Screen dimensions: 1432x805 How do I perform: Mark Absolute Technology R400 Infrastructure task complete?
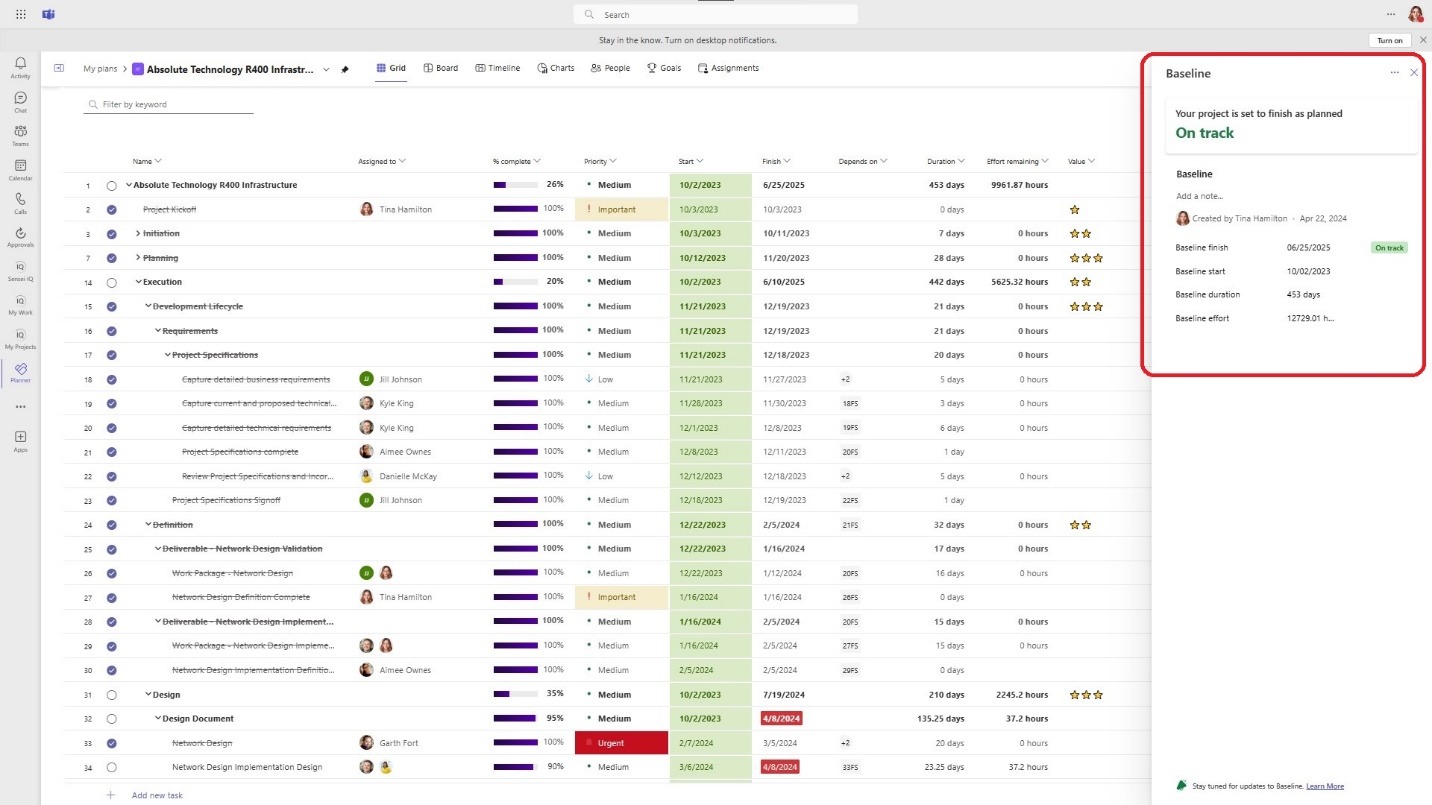[x=112, y=185]
